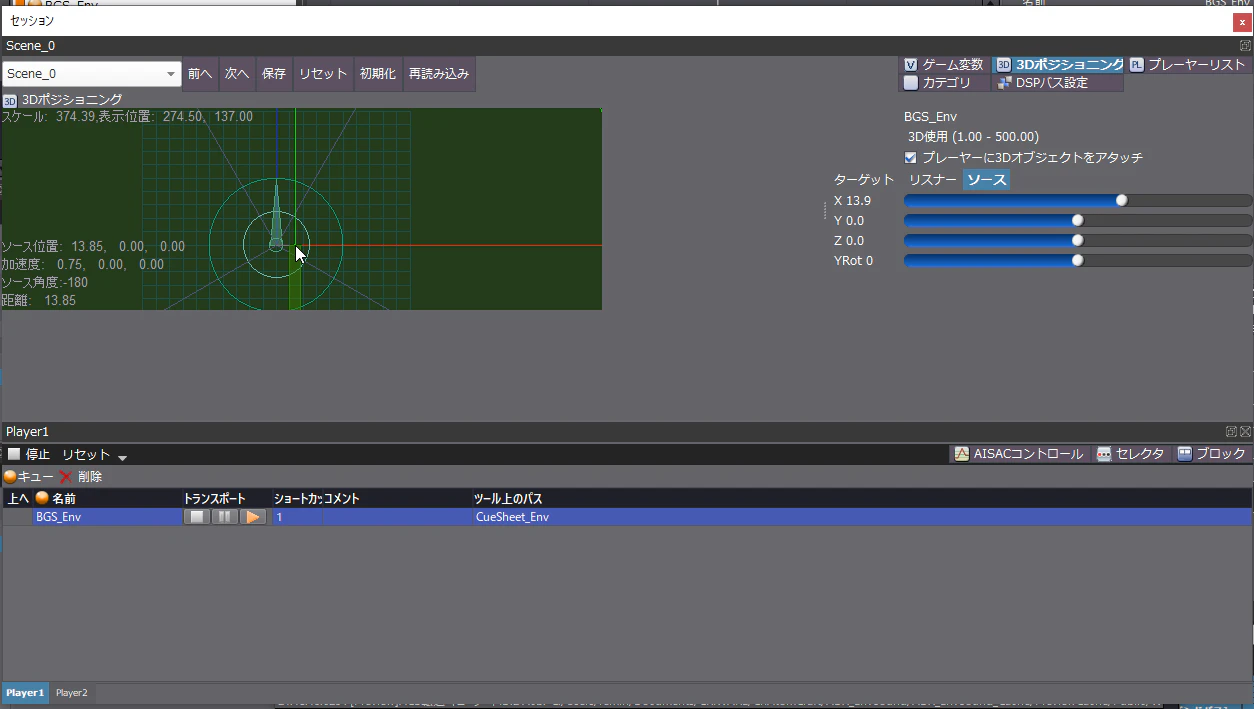1254x709 pixels.
Task: Adjust the Y position slider
Action: pyautogui.click(x=1078, y=221)
